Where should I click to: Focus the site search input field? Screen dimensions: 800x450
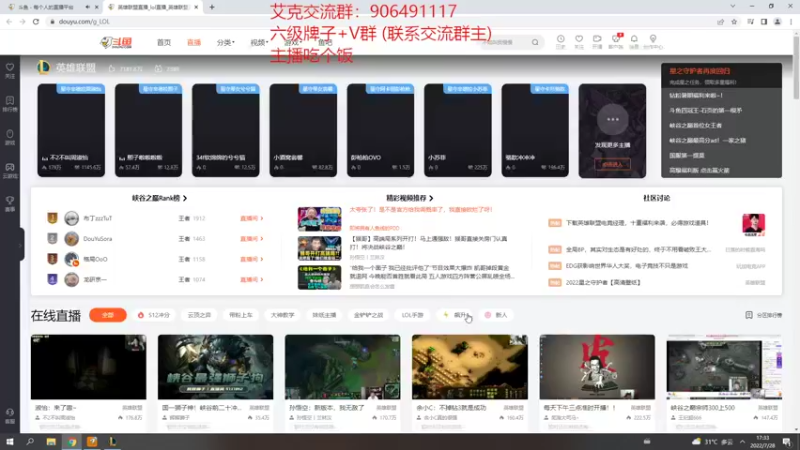click(x=504, y=42)
